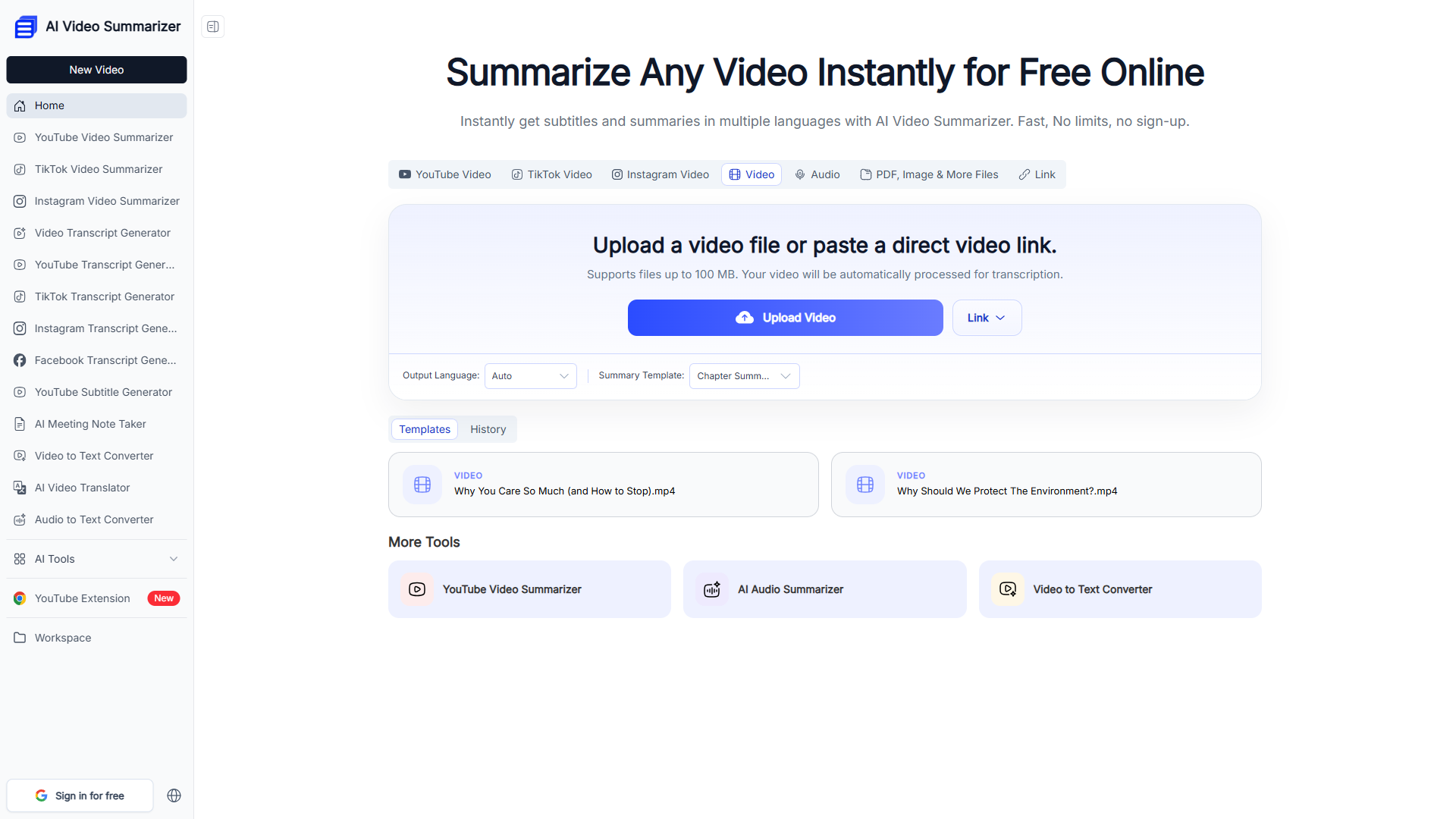1456x819 pixels.
Task: Open the PDF, Image & More Files tab
Action: [929, 174]
